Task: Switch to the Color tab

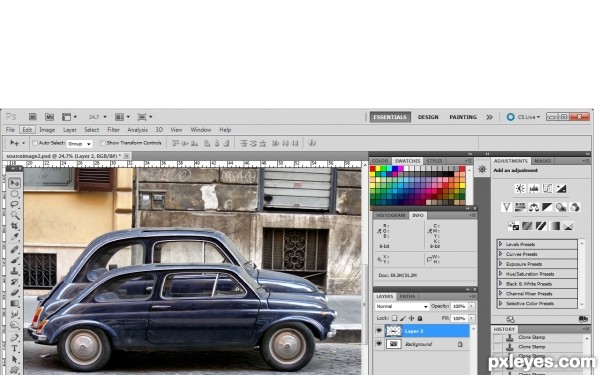Action: [380, 161]
